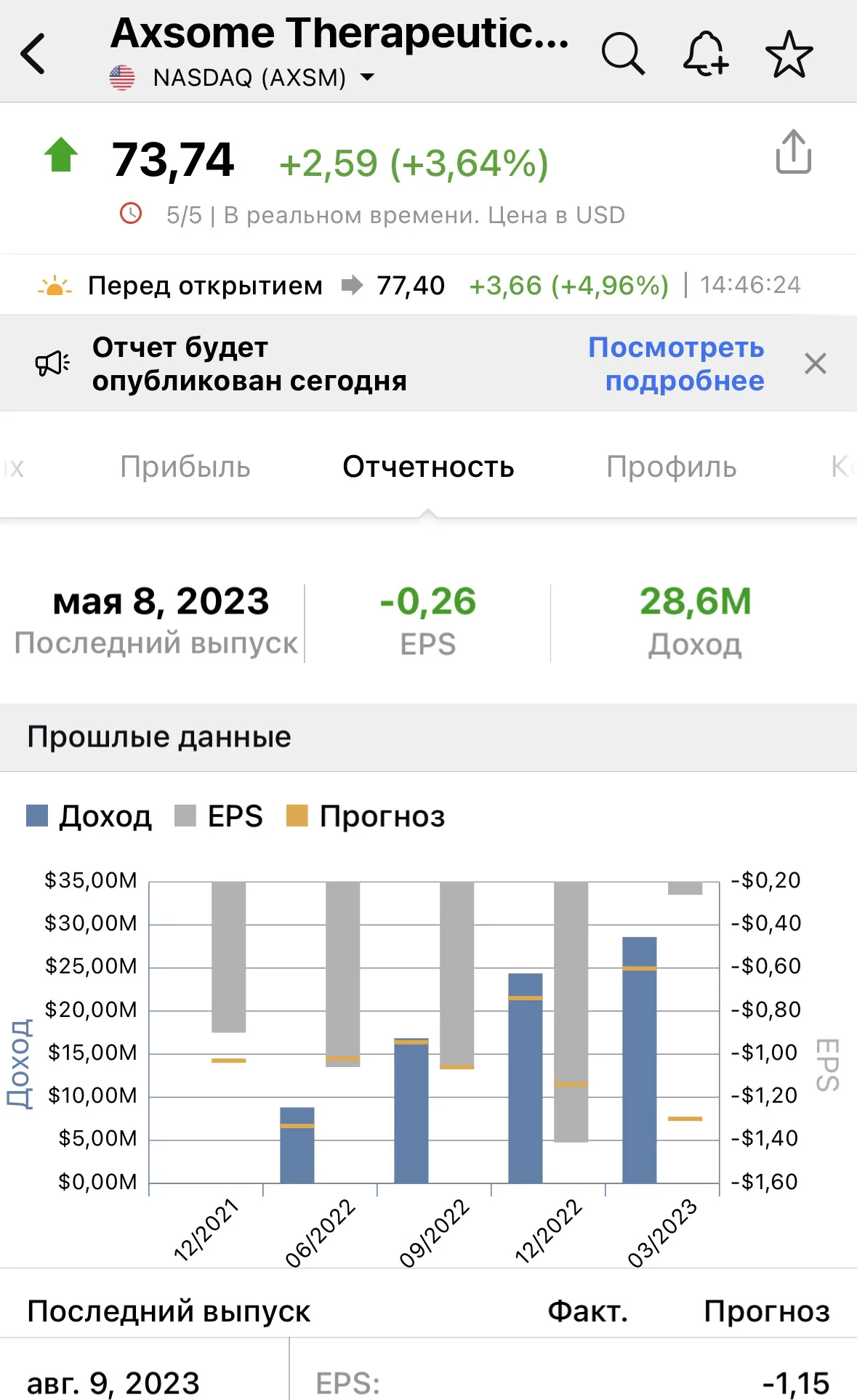Open 'Посмотреть подробнее' link
The image size is (857, 1400).
(676, 363)
